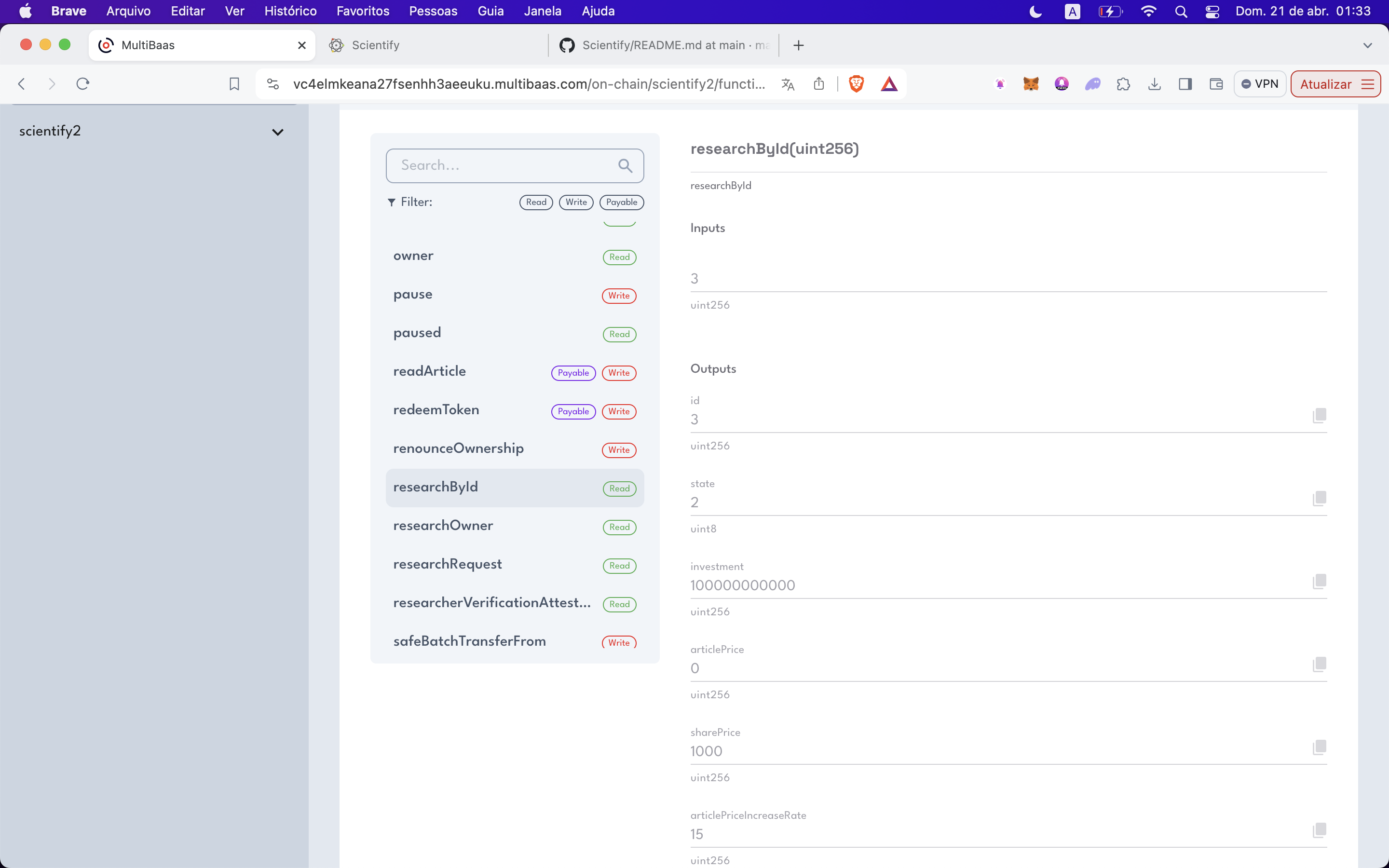This screenshot has width=1389, height=868.
Task: Expand the scientify2 contract dropdown
Action: pos(278,132)
